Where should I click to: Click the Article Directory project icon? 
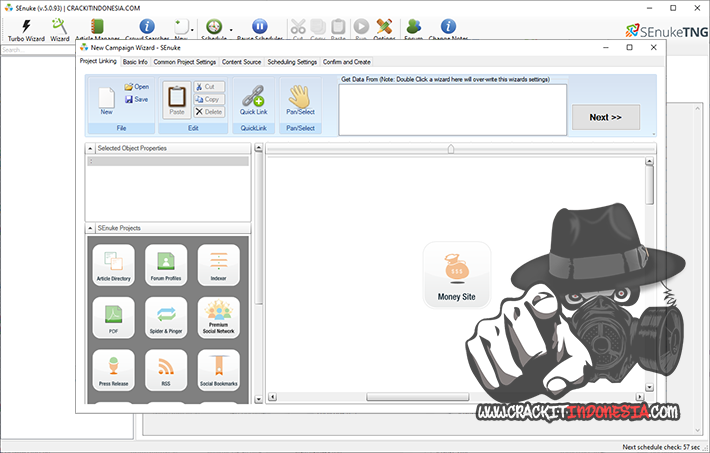(x=113, y=265)
